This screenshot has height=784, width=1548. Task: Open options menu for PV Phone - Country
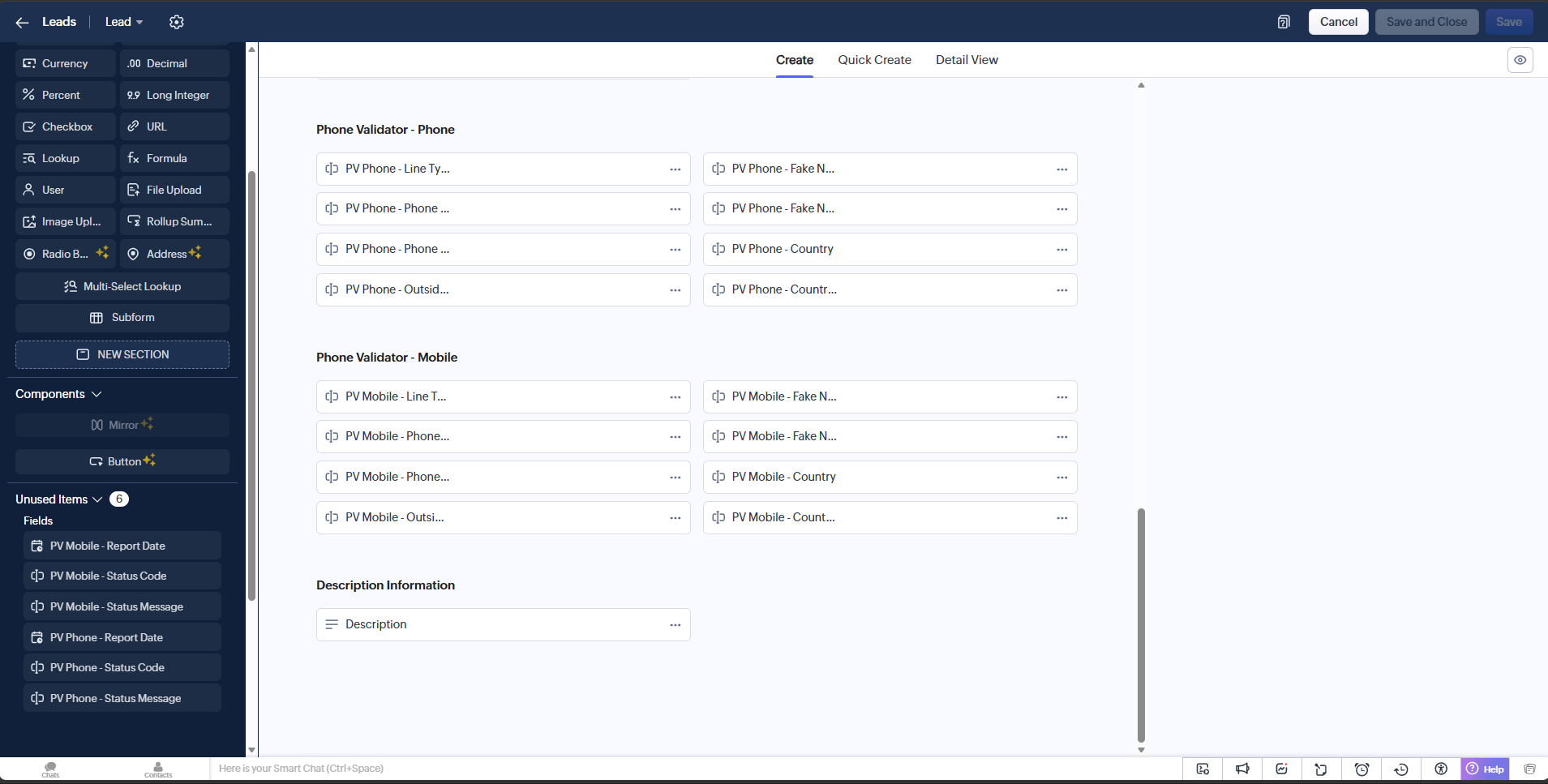click(x=1061, y=250)
